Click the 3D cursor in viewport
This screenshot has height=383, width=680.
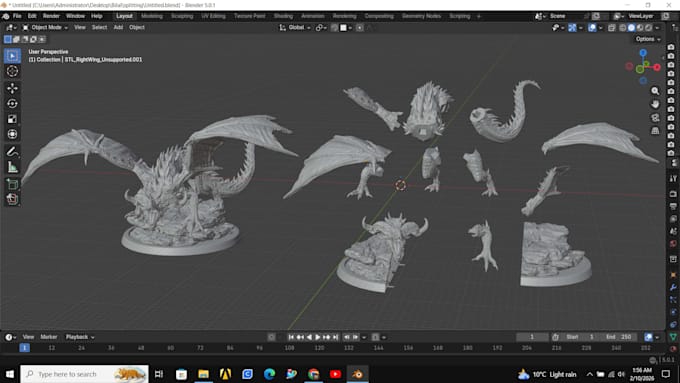401,185
